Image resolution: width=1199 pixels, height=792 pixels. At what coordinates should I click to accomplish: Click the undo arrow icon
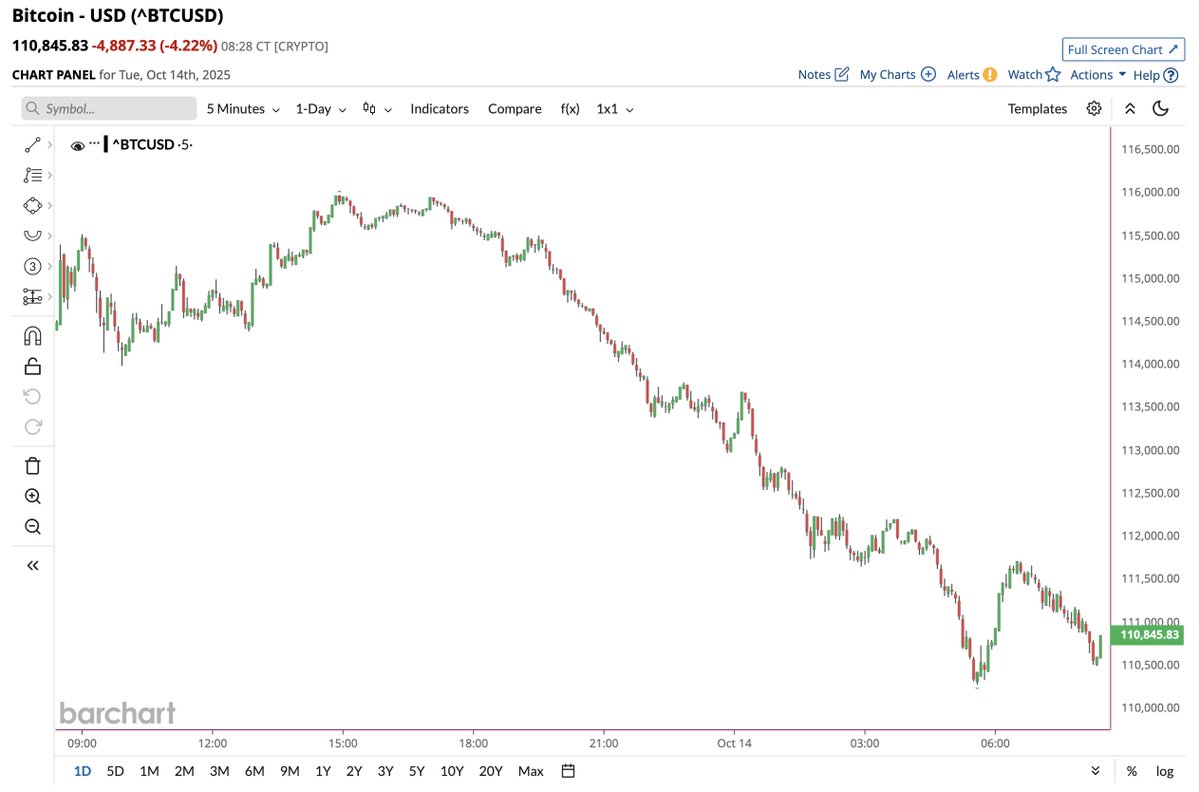32,396
